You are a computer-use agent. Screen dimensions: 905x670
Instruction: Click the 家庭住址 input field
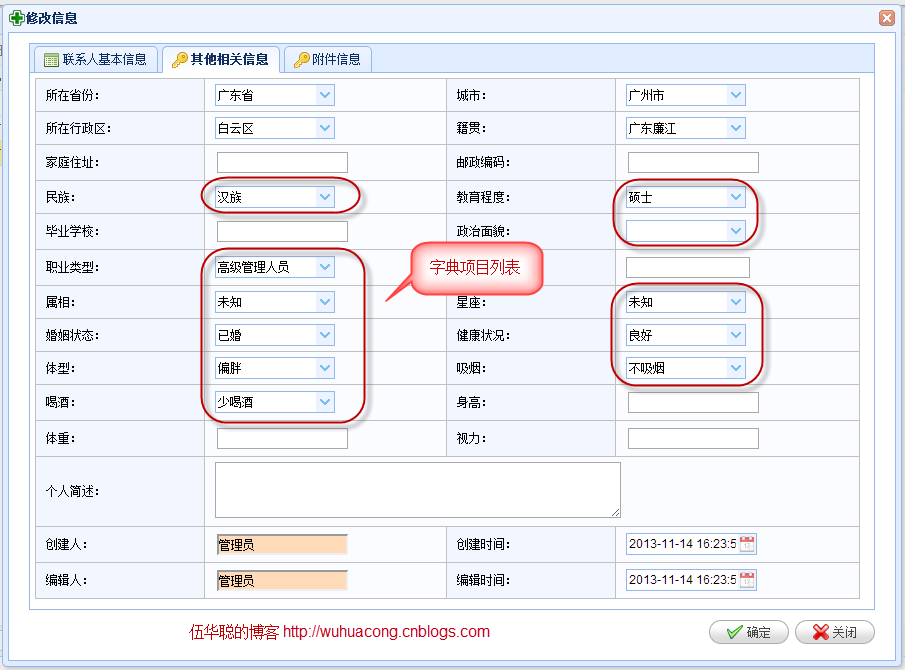coord(282,162)
